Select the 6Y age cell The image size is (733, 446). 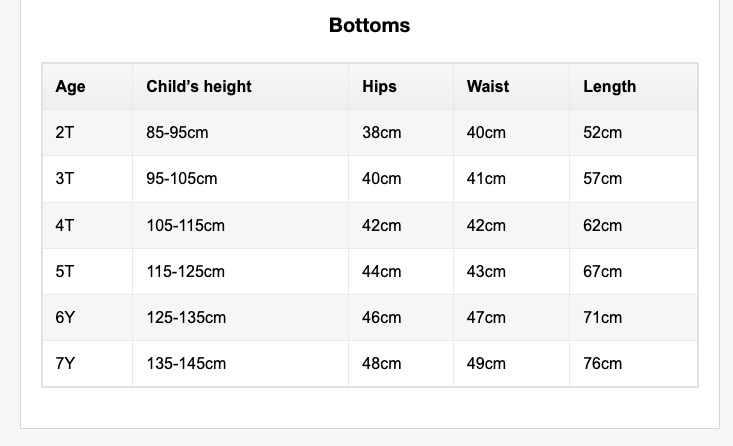(x=65, y=317)
